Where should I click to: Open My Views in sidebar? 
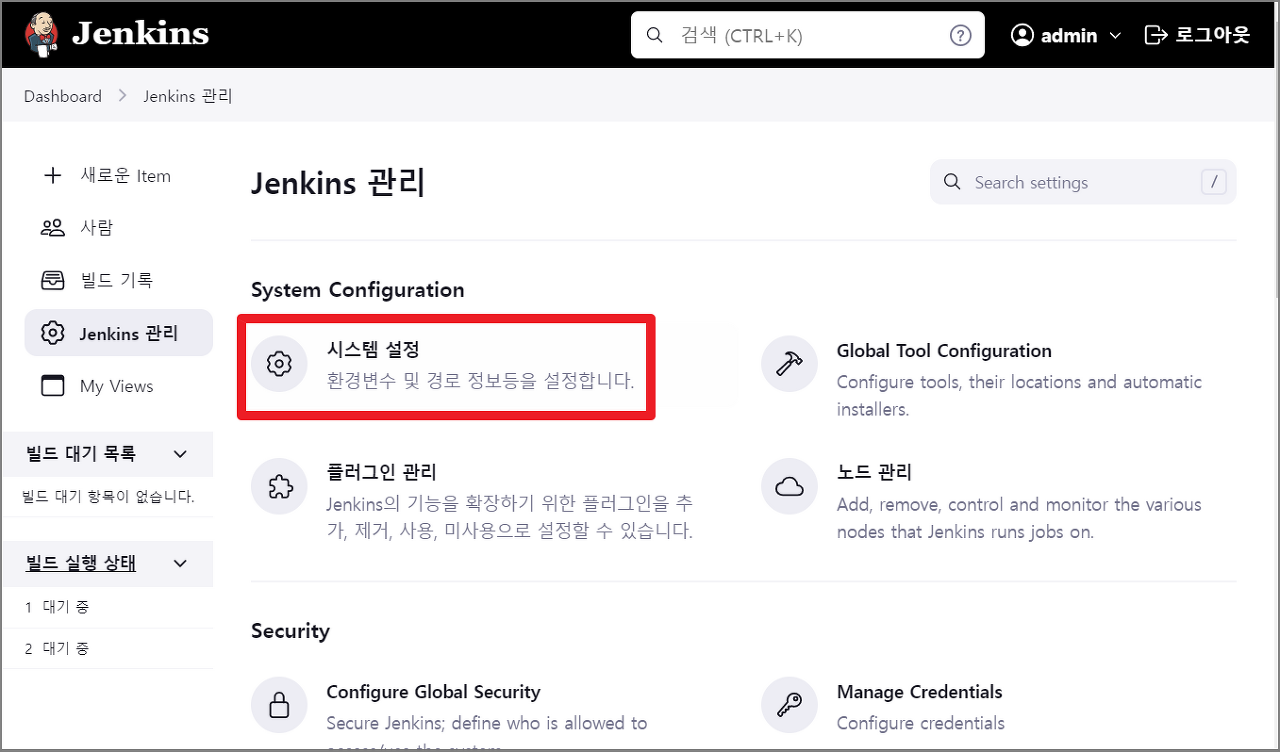pyautogui.click(x=118, y=386)
